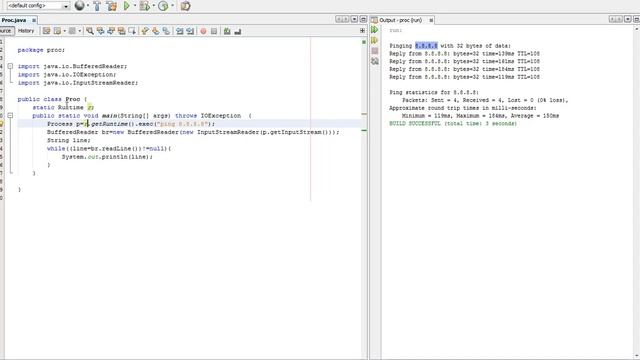Click the green status square in error stripe
This screenshot has width=640, height=360.
click(x=364, y=42)
